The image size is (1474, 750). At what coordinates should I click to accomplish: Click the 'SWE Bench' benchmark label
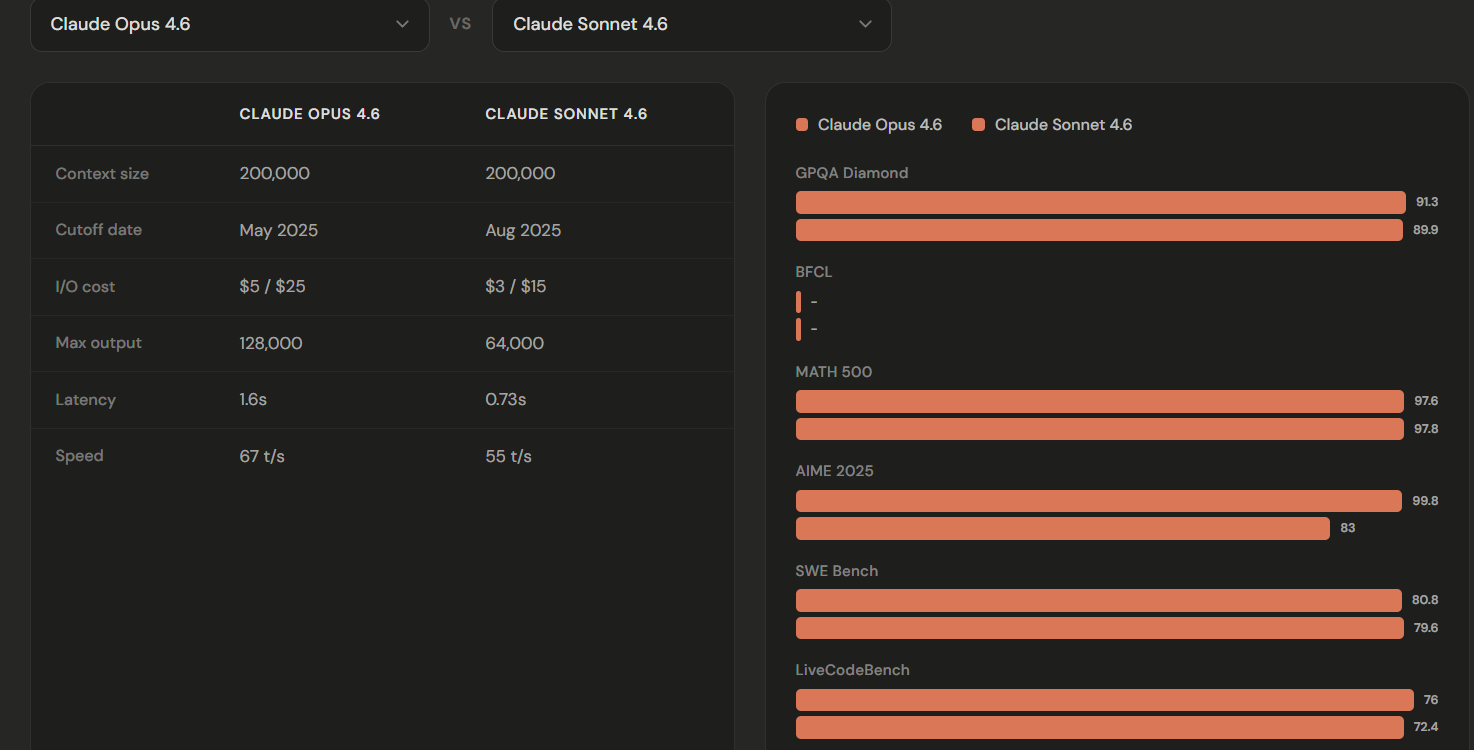[x=837, y=571]
